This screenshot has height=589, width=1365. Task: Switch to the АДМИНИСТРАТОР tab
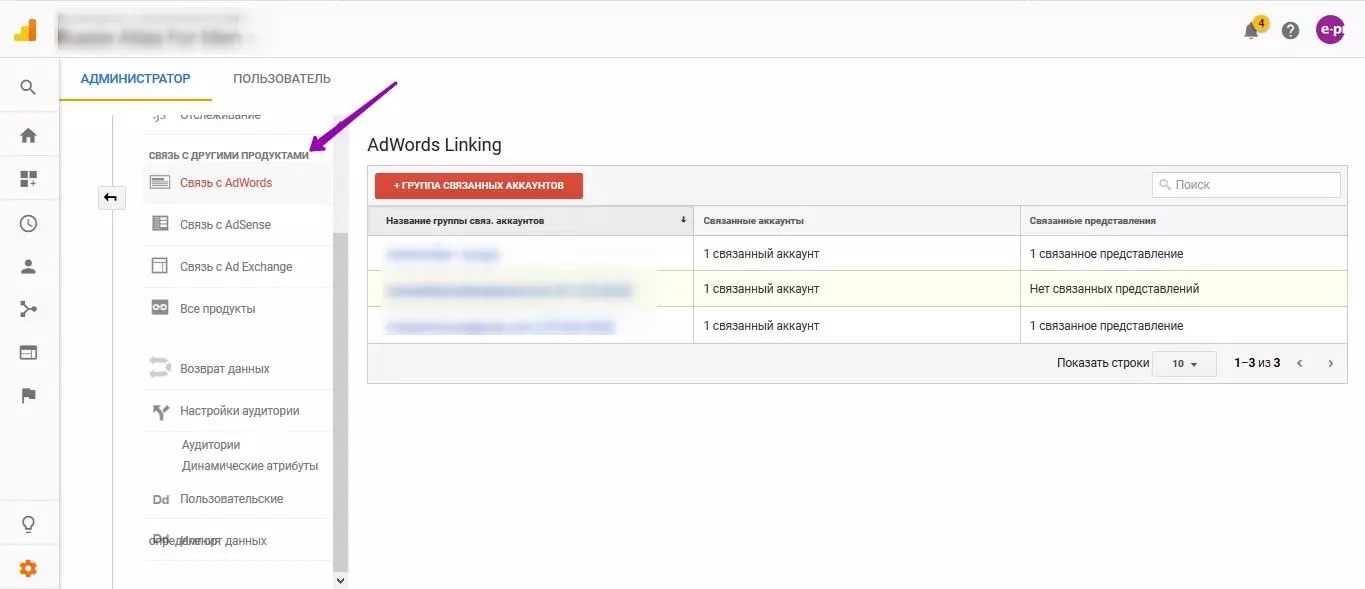[136, 78]
